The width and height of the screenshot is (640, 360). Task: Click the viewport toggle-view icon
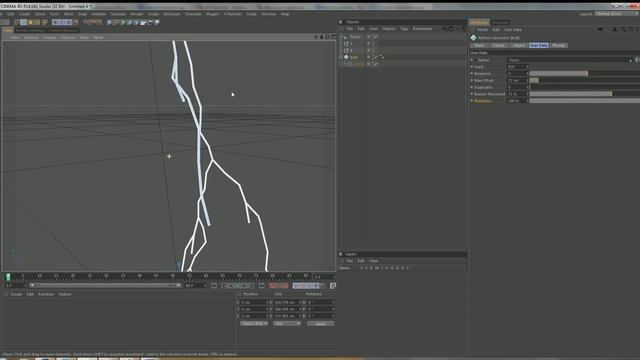333,37
